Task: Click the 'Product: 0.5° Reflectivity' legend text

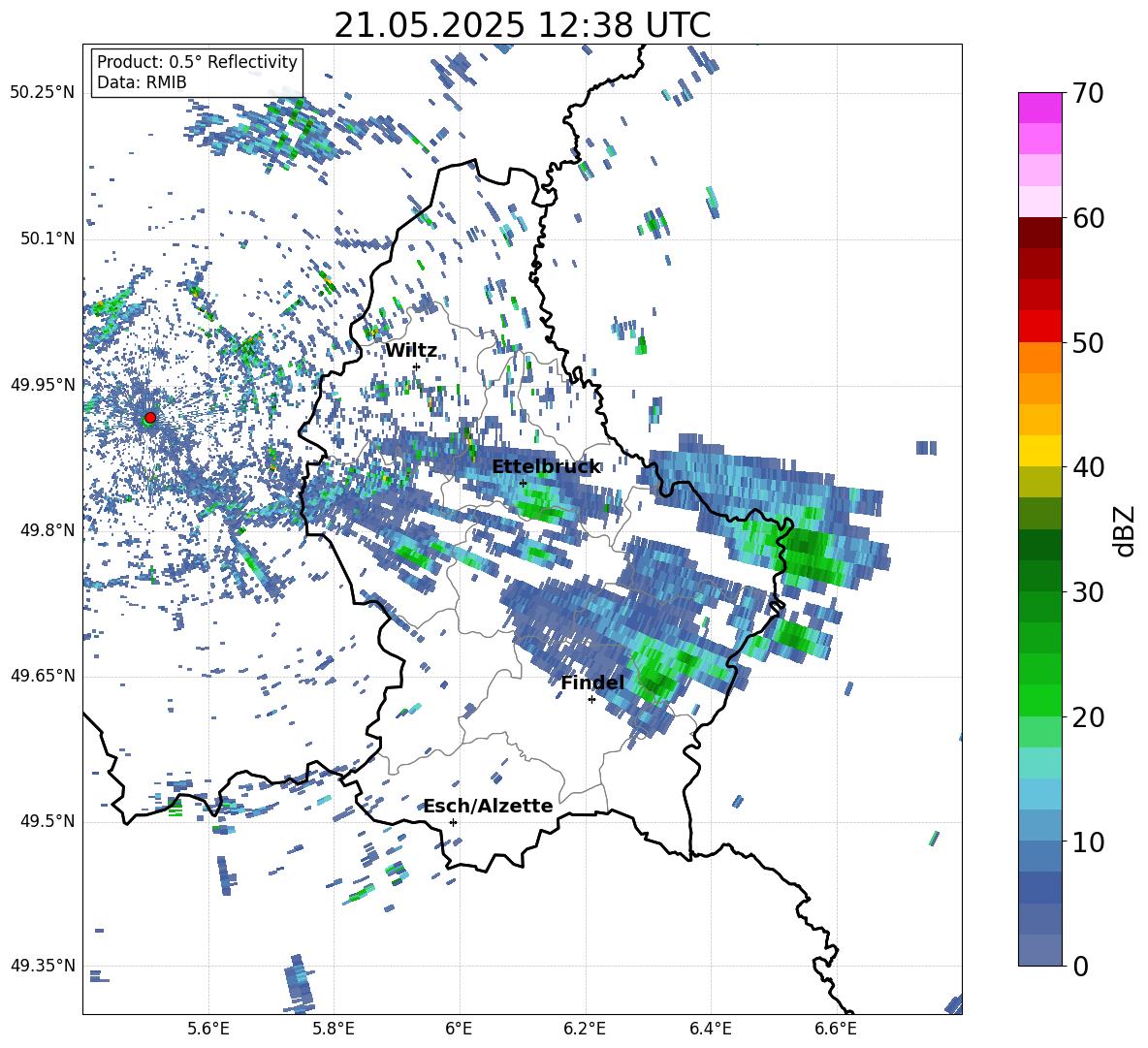Action: coord(197,62)
